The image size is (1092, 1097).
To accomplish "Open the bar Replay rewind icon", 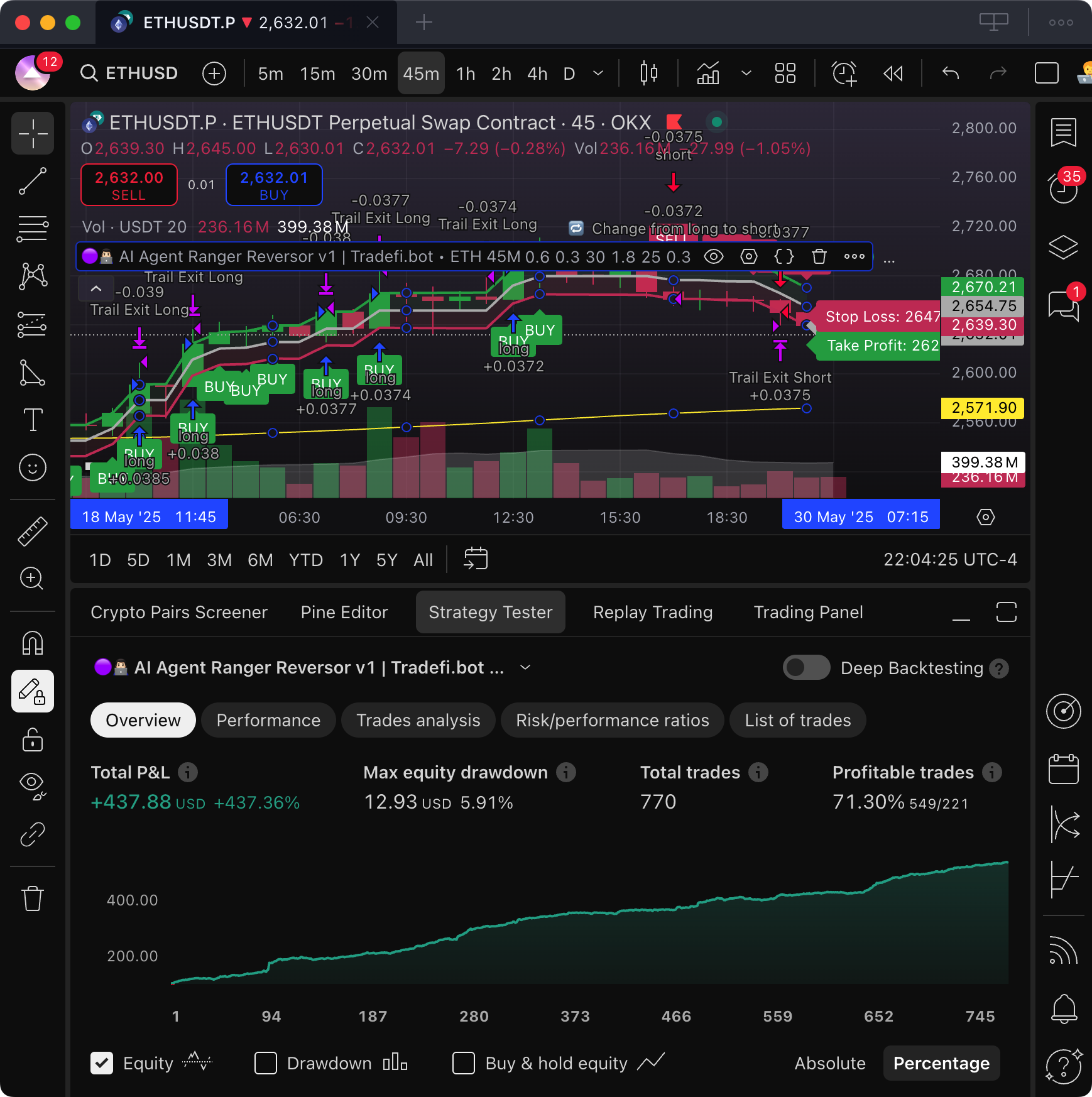I will (x=893, y=74).
